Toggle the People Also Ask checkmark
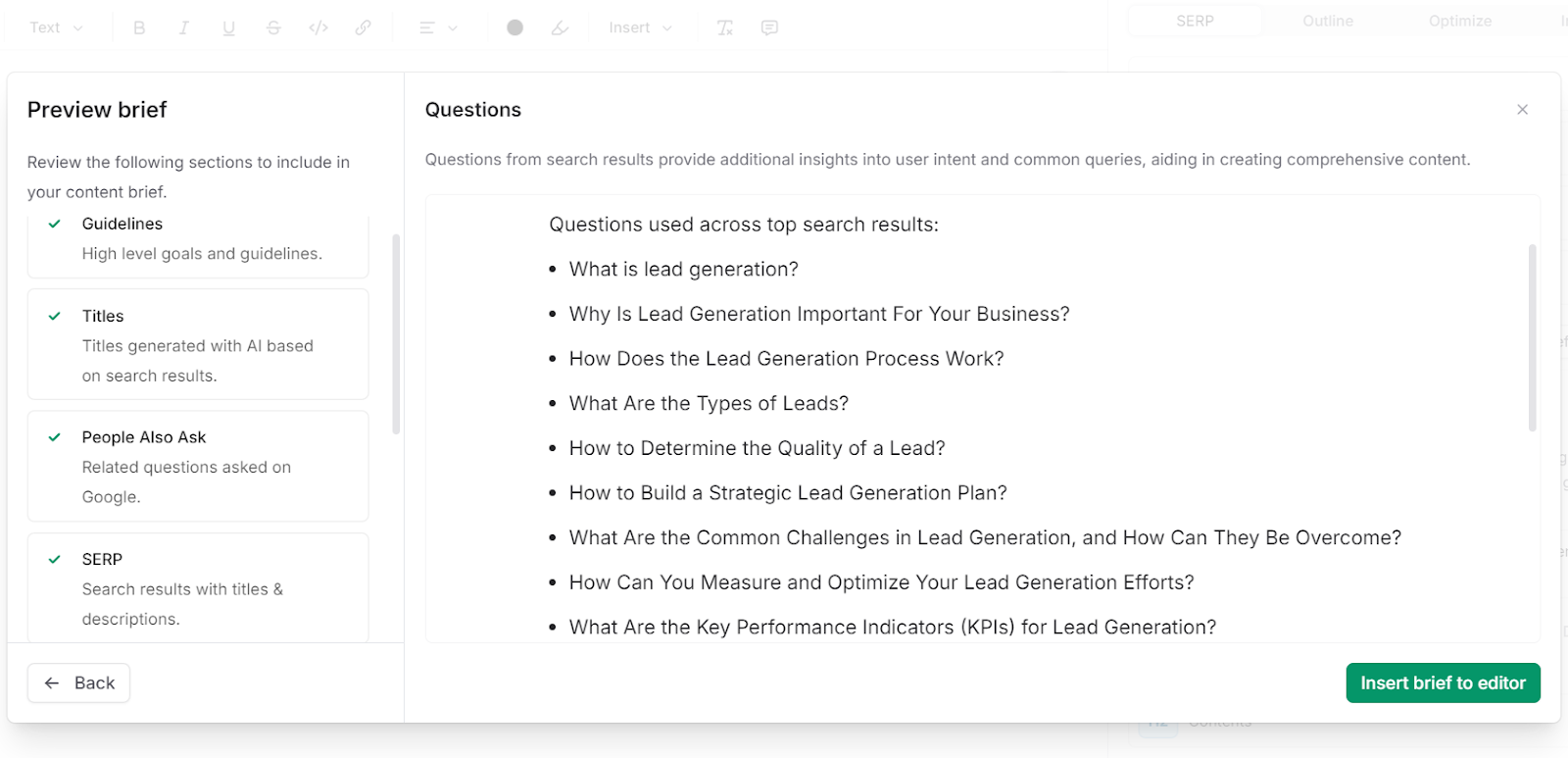Image resolution: width=1568 pixels, height=758 pixels. pyautogui.click(x=55, y=437)
